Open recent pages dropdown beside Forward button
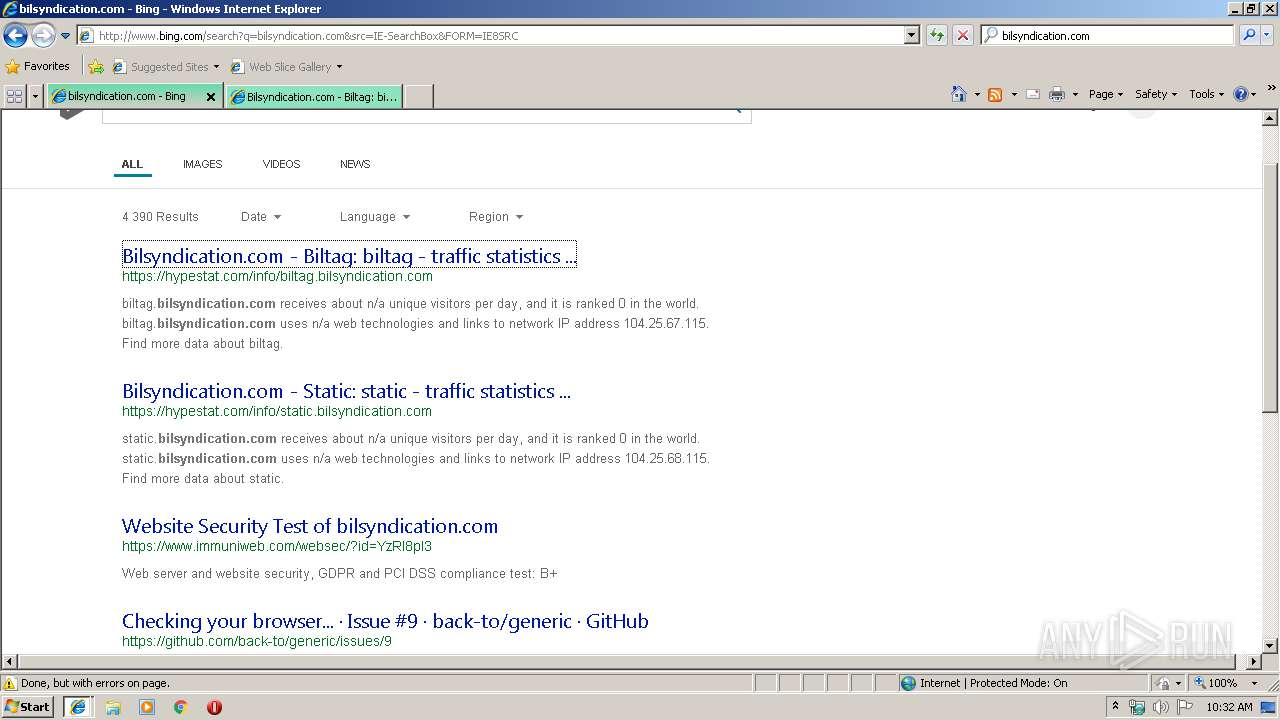This screenshot has width=1280, height=720. click(x=65, y=36)
